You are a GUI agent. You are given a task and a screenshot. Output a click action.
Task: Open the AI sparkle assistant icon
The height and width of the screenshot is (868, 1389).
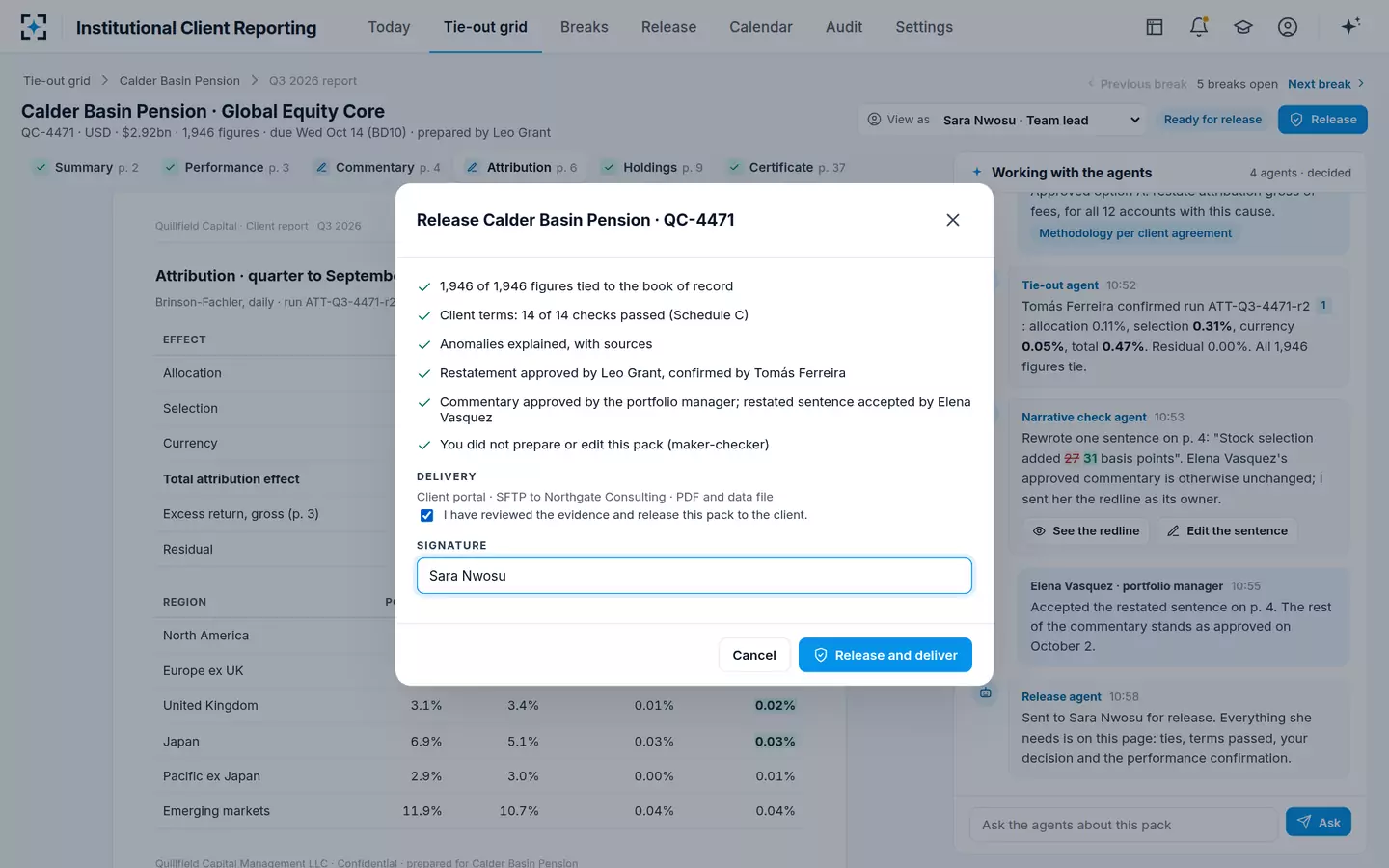(x=1350, y=27)
